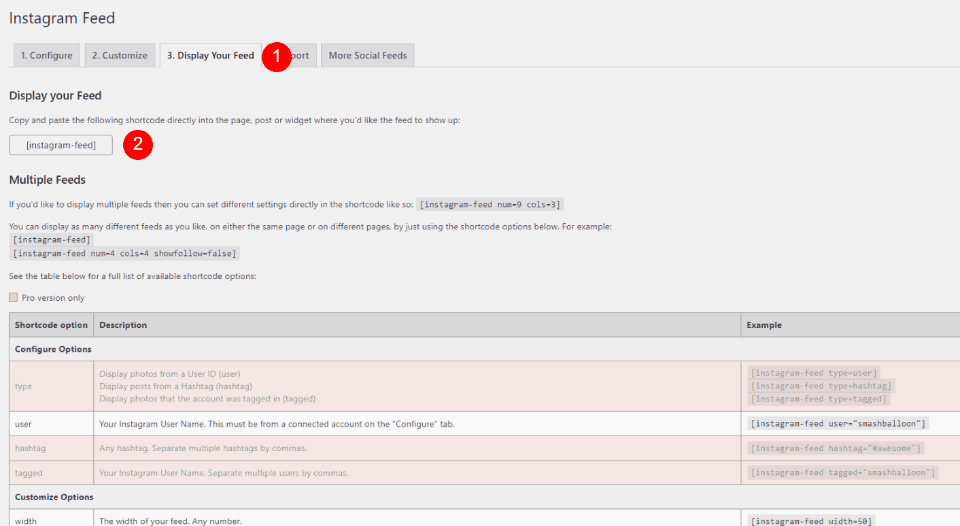The image size is (960, 526).
Task: Switch to the 2. Customize tab
Action: click(119, 56)
